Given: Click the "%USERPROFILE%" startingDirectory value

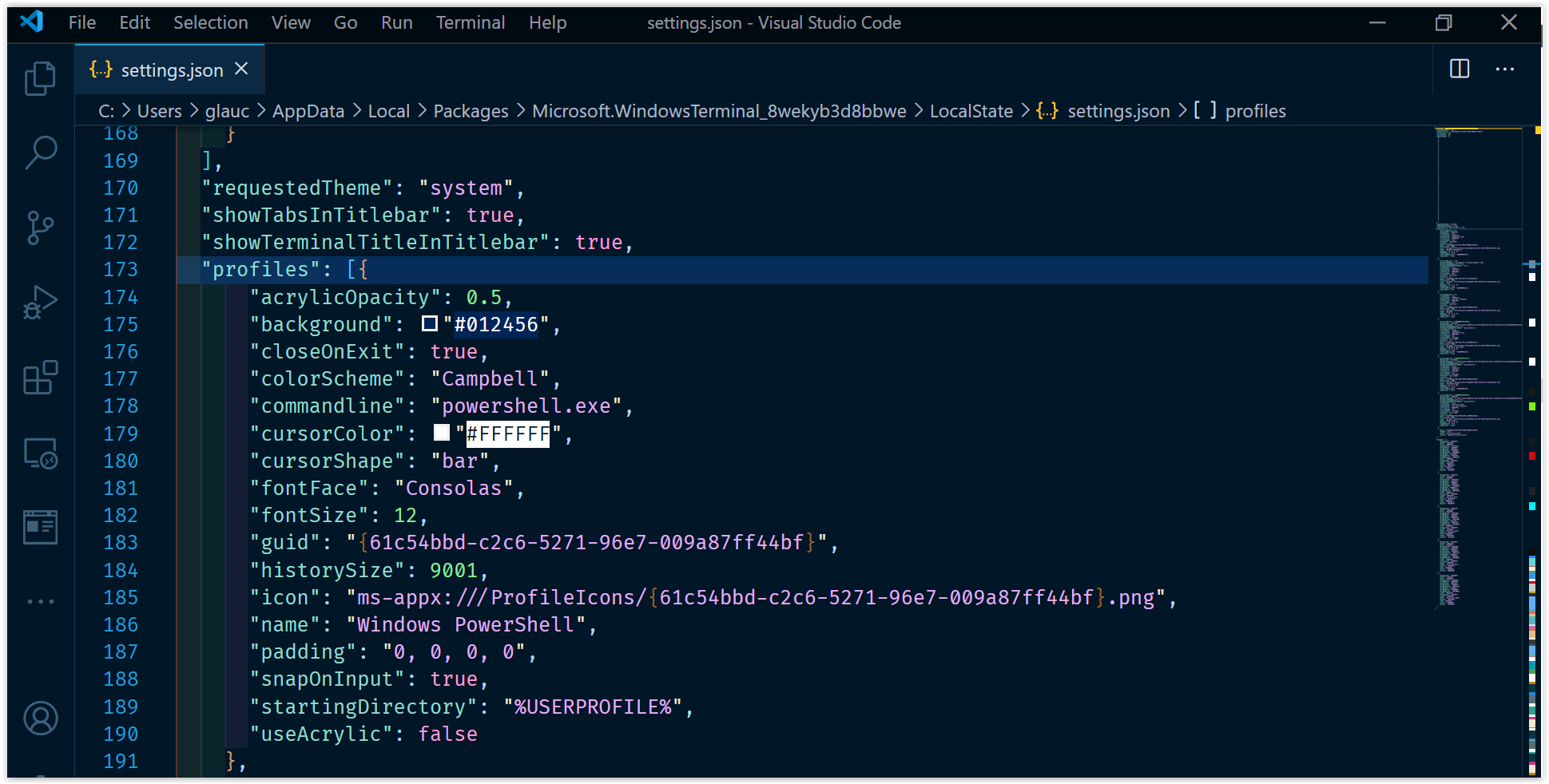Looking at the screenshot, I should tap(593, 707).
